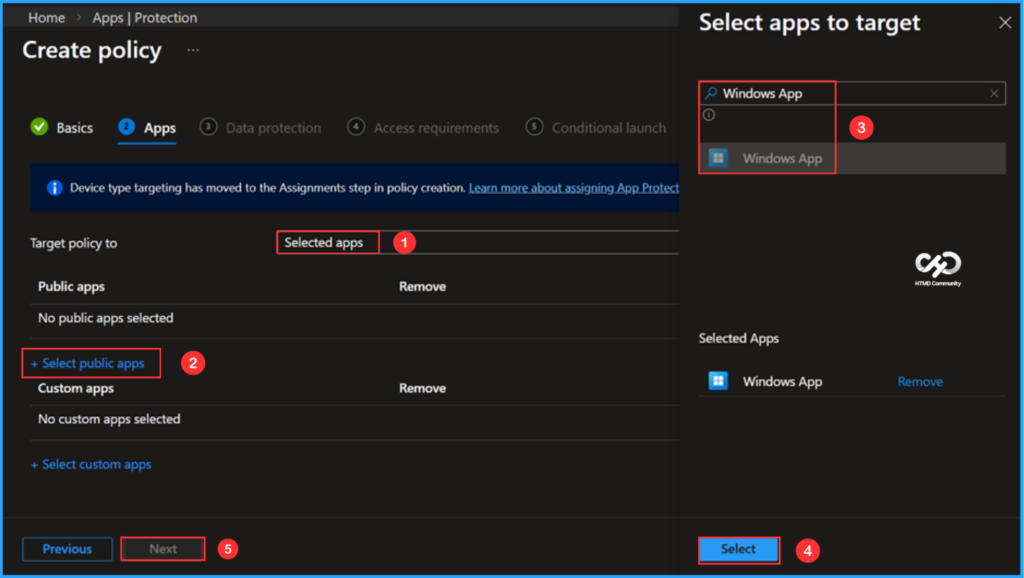
Task: Clear the search box using the X icon
Action: (x=993, y=93)
